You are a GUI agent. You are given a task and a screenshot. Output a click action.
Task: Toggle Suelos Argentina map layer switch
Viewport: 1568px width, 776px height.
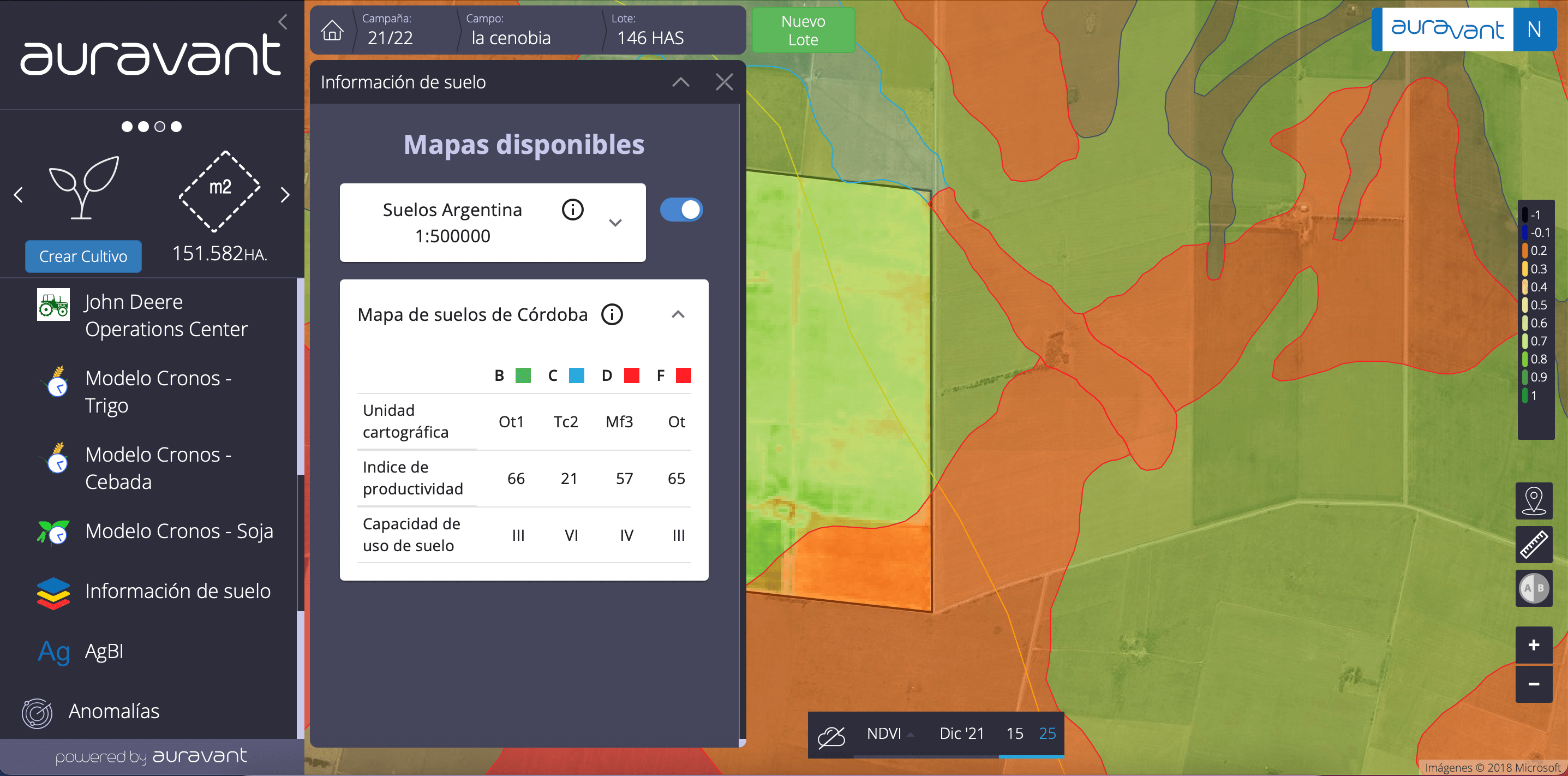[681, 210]
